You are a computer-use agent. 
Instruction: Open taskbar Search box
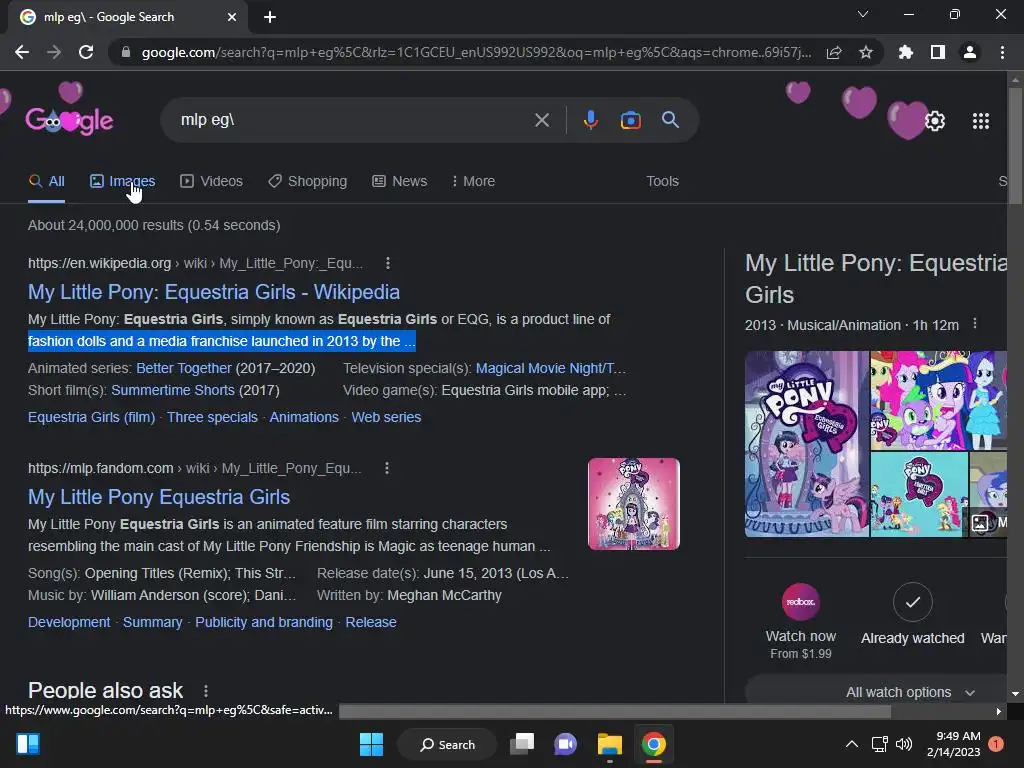(447, 744)
